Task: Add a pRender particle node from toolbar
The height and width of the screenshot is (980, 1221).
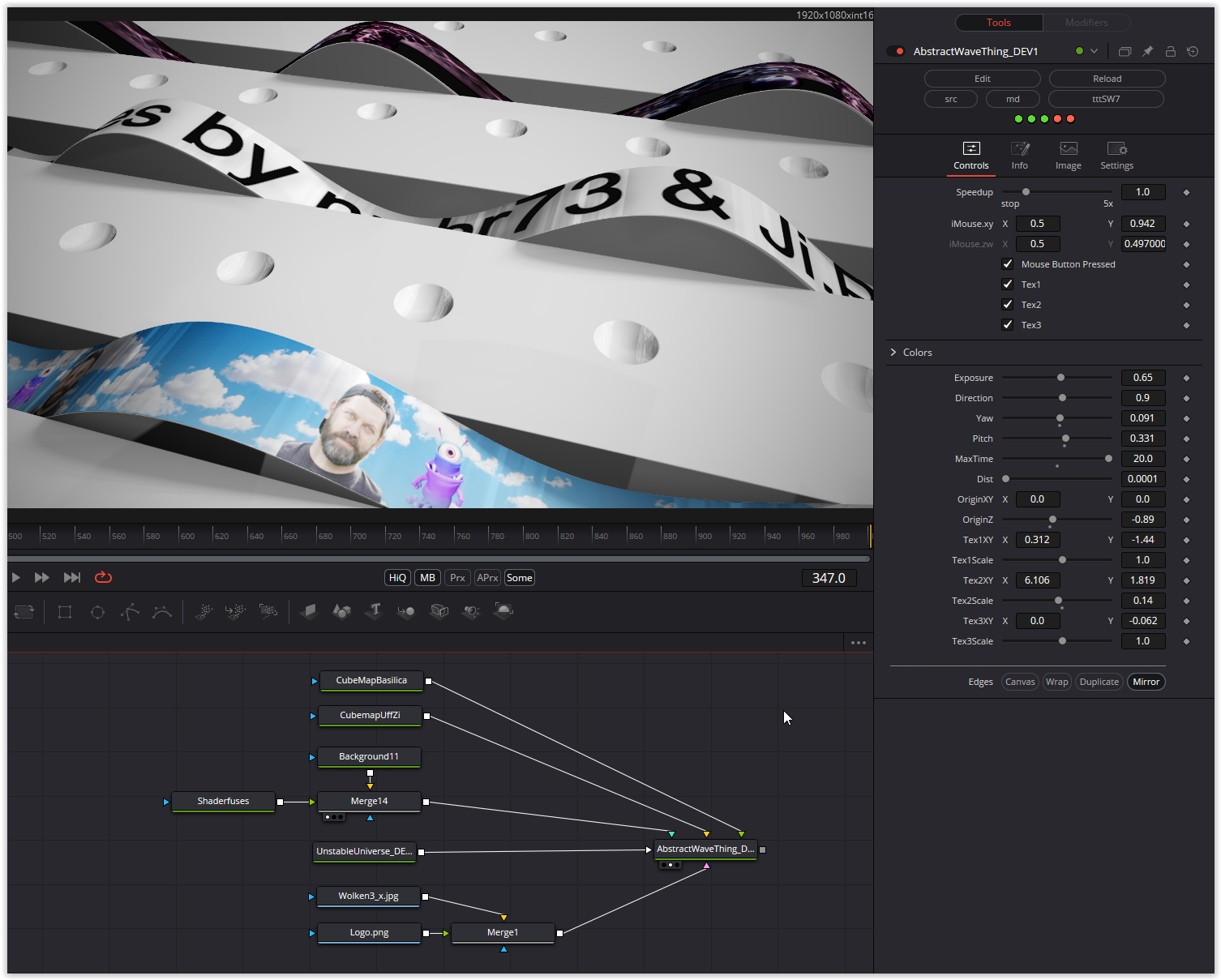Action: point(268,611)
